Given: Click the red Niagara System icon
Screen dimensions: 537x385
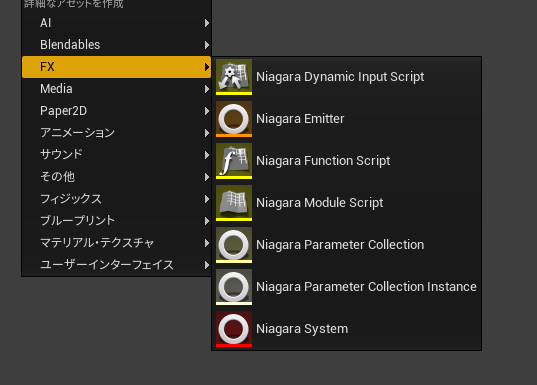Looking at the screenshot, I should 234,329.
